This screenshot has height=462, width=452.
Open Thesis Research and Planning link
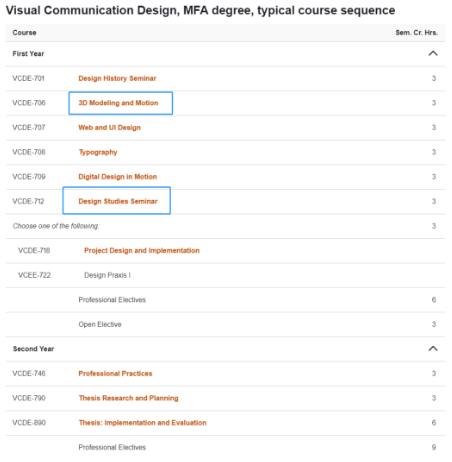tap(129, 398)
